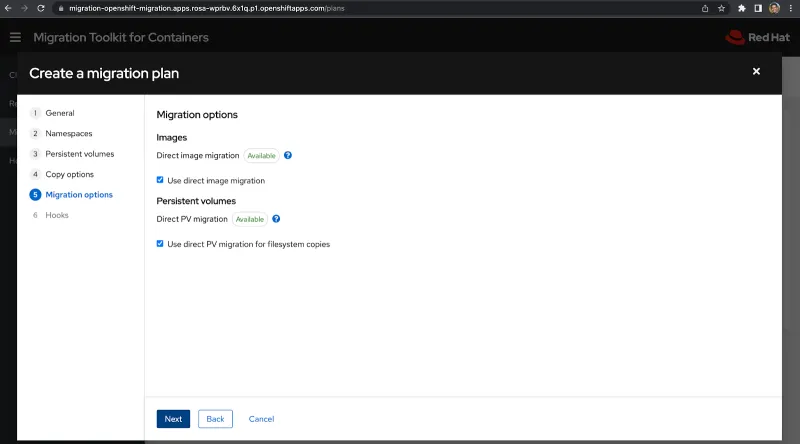Click help icon next to Direct image migration
The height and width of the screenshot is (444, 800).
pos(288,156)
